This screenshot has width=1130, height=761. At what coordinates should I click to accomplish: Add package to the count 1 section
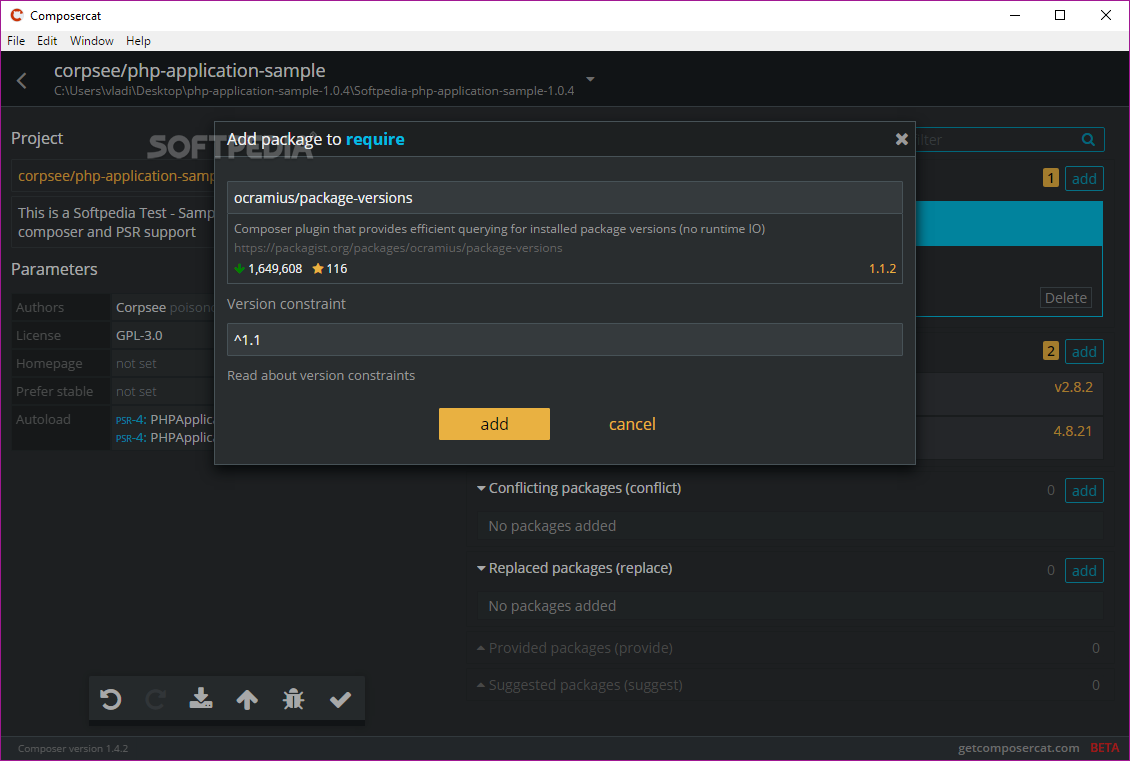point(1084,179)
